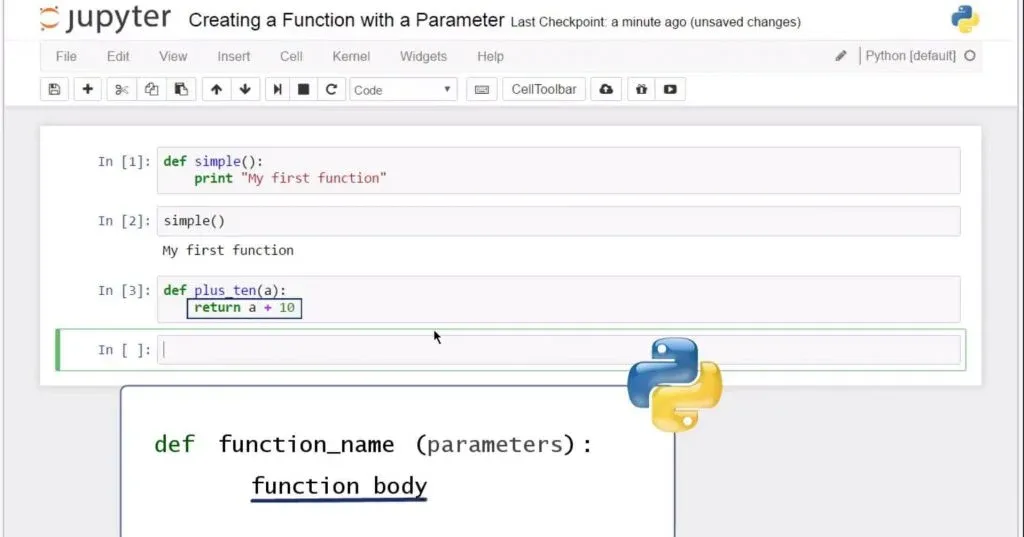Image resolution: width=1024 pixels, height=537 pixels.
Task: Rename notebook by clicking its title
Action: 346,20
